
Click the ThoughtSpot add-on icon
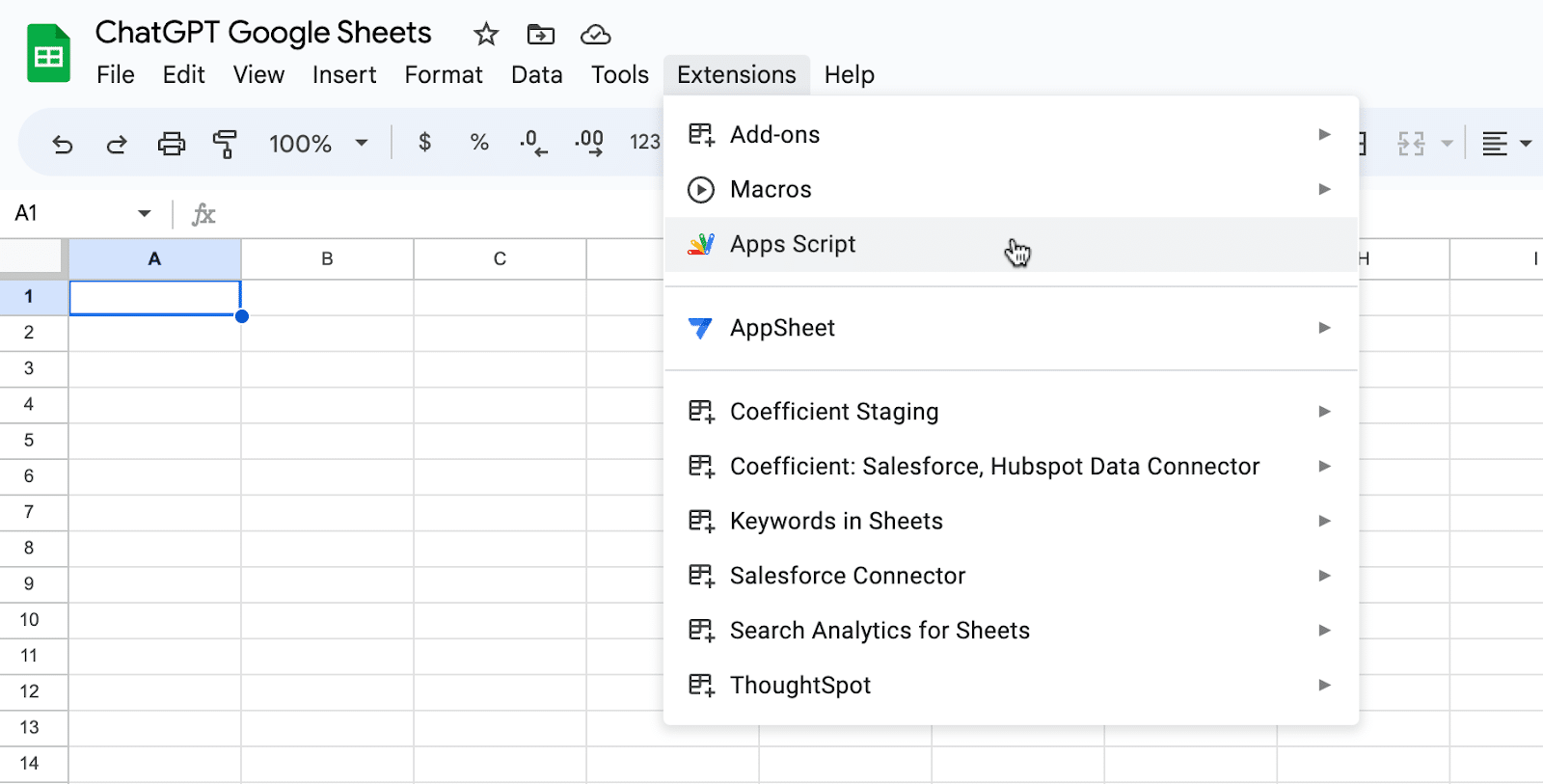701,686
